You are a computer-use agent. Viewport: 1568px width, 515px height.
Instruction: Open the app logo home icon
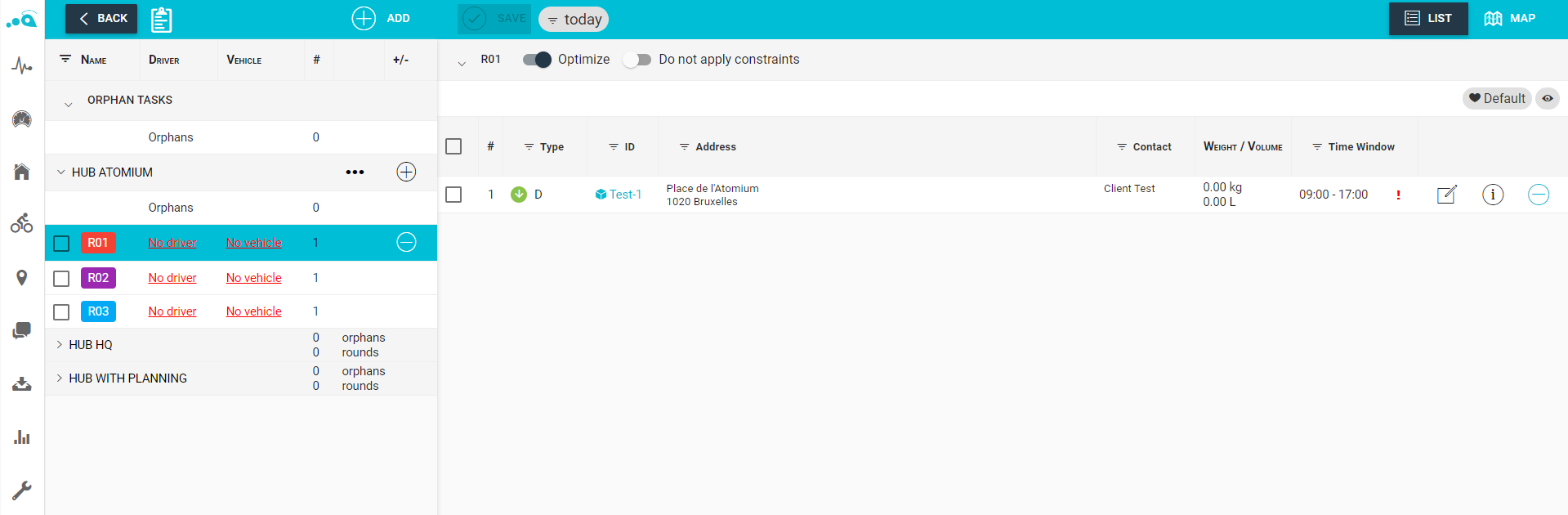[22, 20]
